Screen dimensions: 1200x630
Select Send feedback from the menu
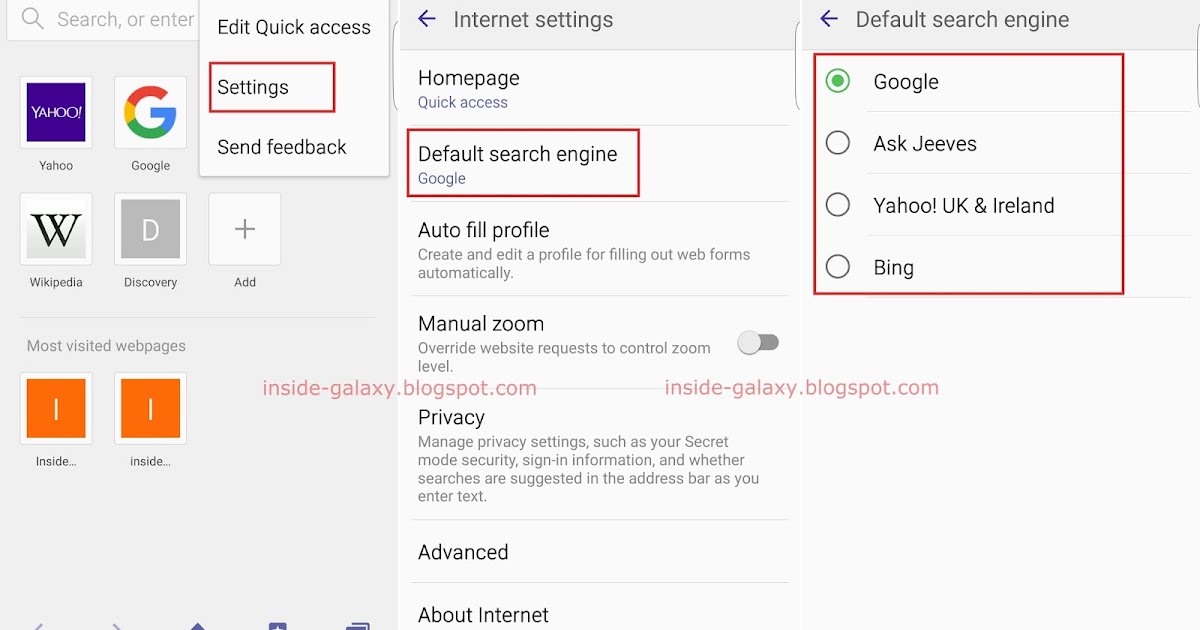coord(281,147)
